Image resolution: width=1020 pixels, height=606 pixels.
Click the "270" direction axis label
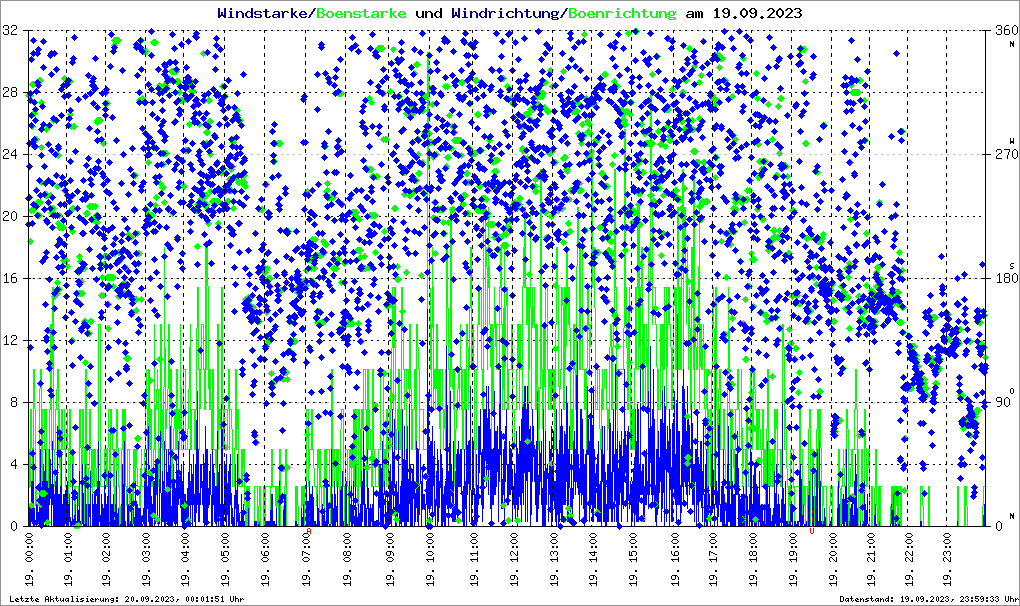pos(1006,155)
